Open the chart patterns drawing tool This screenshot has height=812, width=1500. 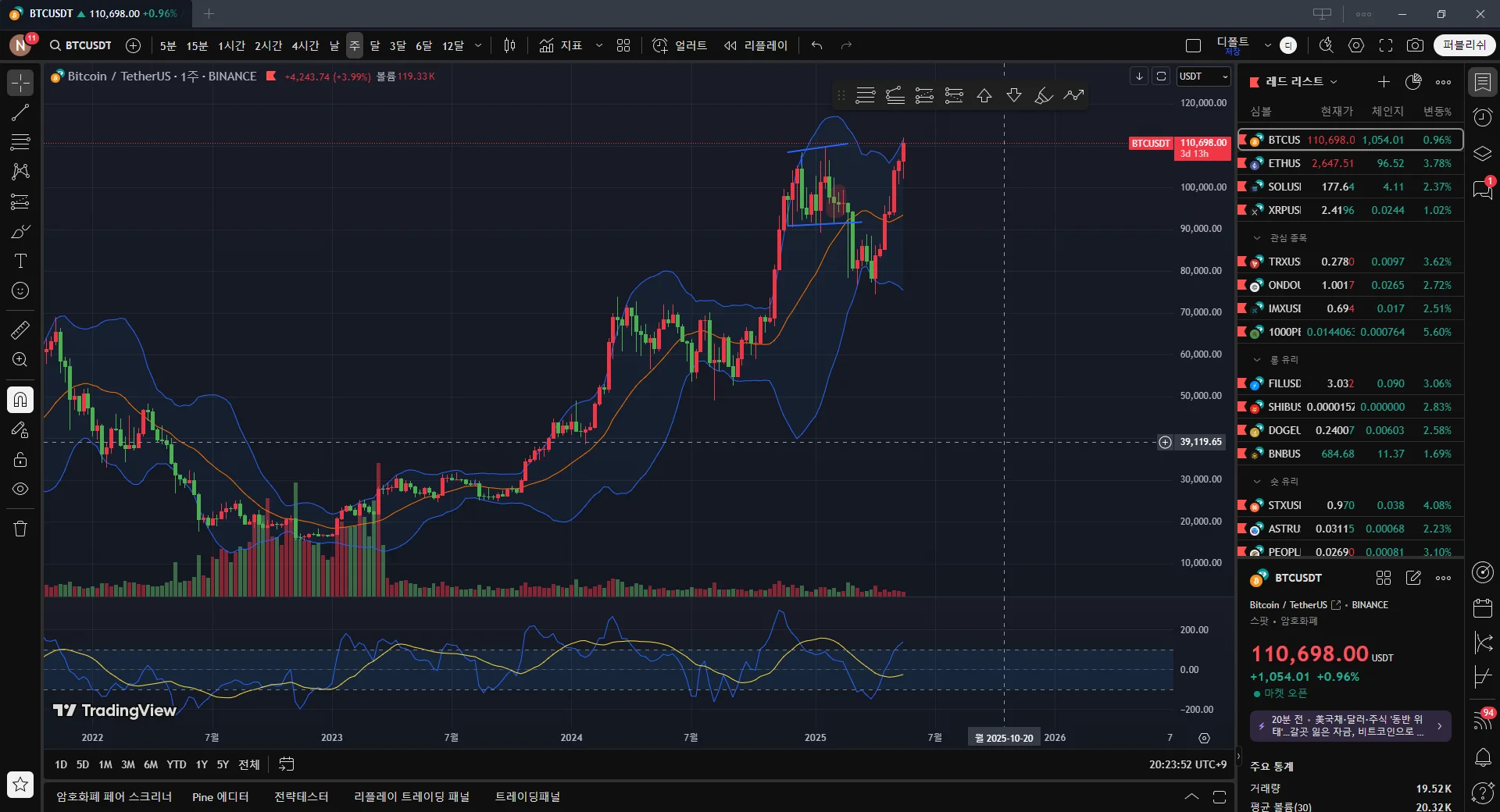(20, 171)
